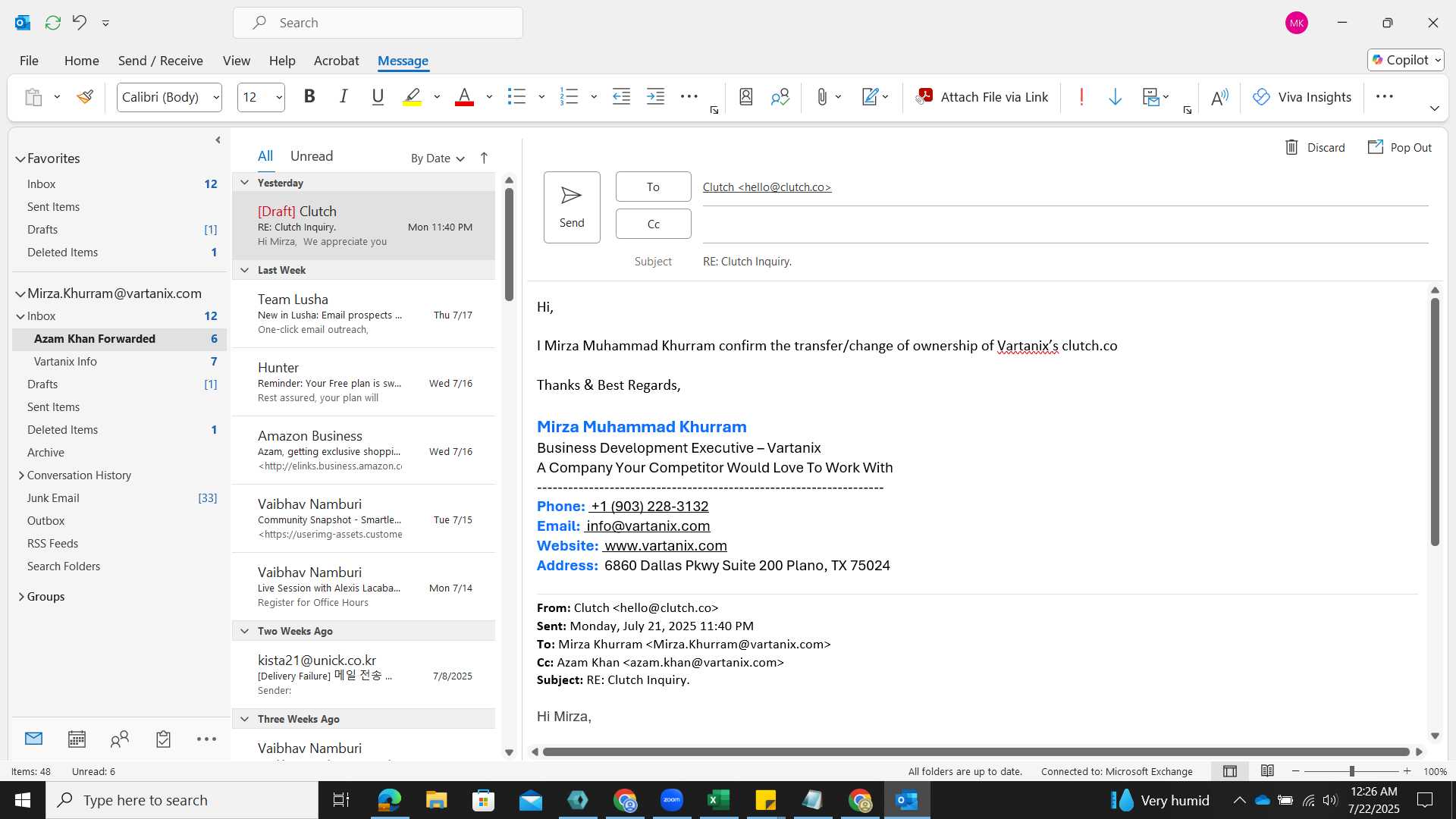
Task: Switch to Tasks view icon
Action: click(163, 739)
